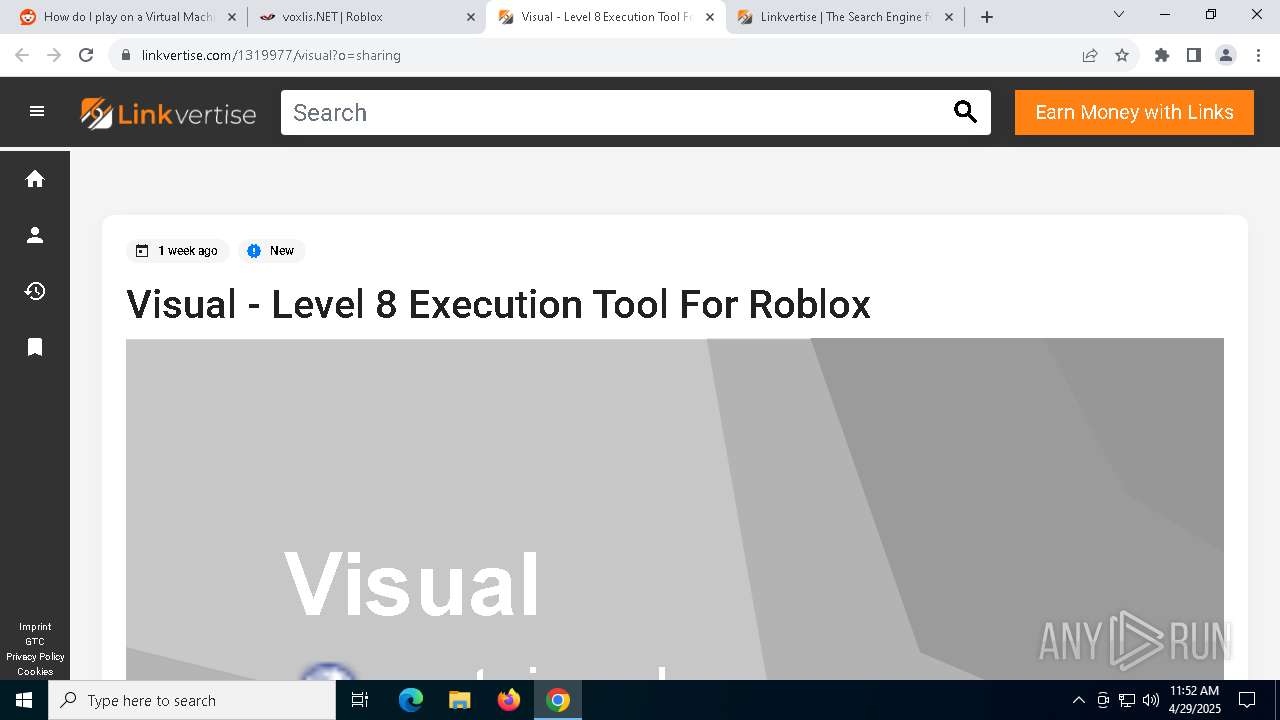Close the voxlis.NET tab

pyautogui.click(x=471, y=17)
